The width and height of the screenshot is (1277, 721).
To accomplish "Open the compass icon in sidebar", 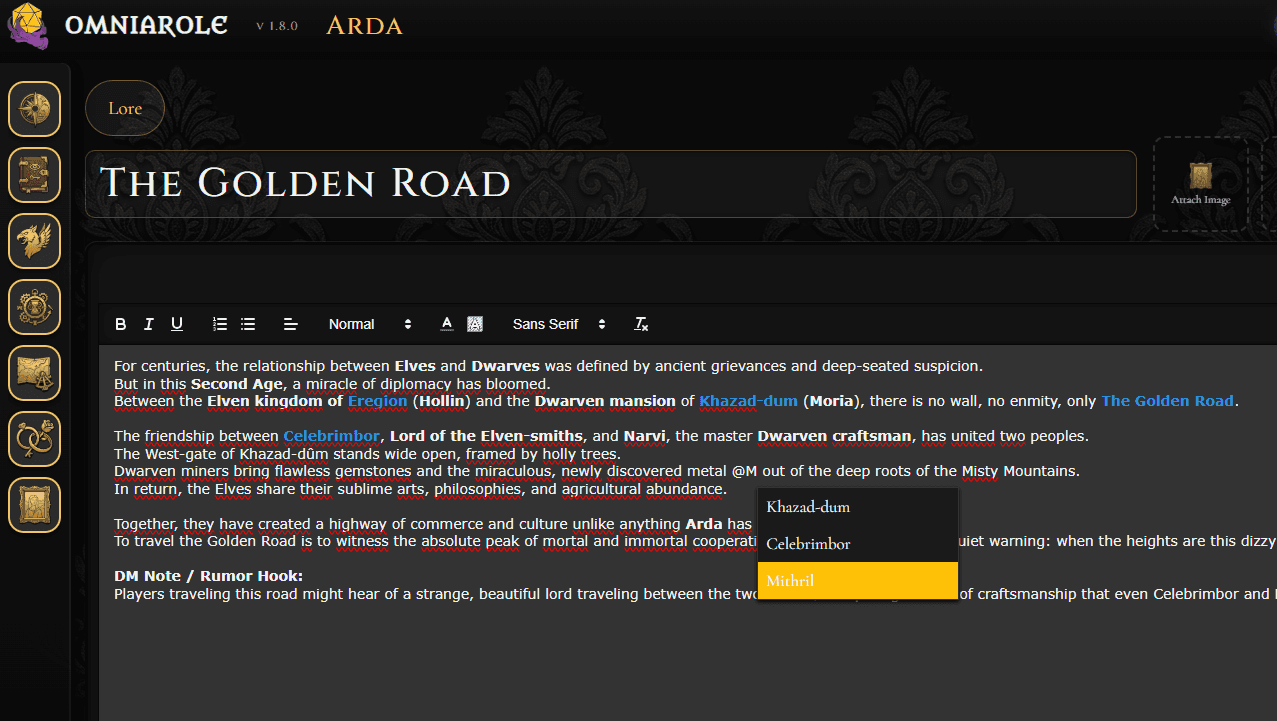I will [x=35, y=109].
